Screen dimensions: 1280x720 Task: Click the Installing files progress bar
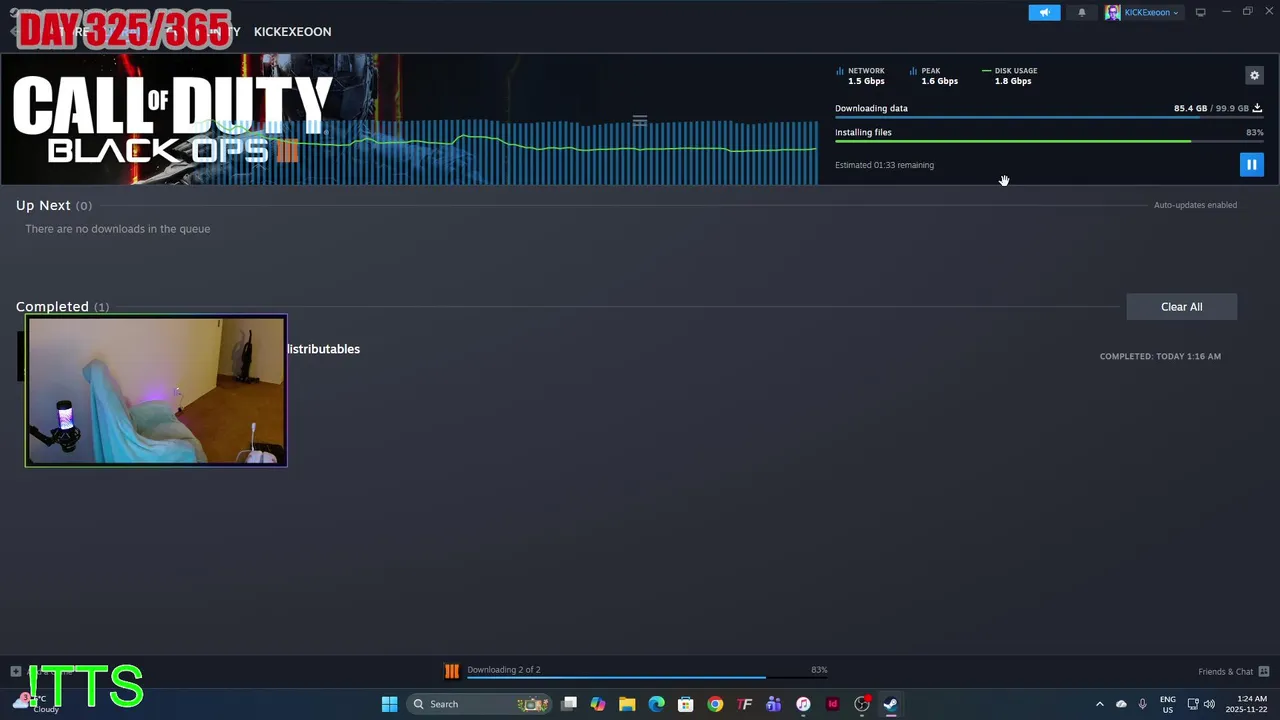tap(1049, 142)
